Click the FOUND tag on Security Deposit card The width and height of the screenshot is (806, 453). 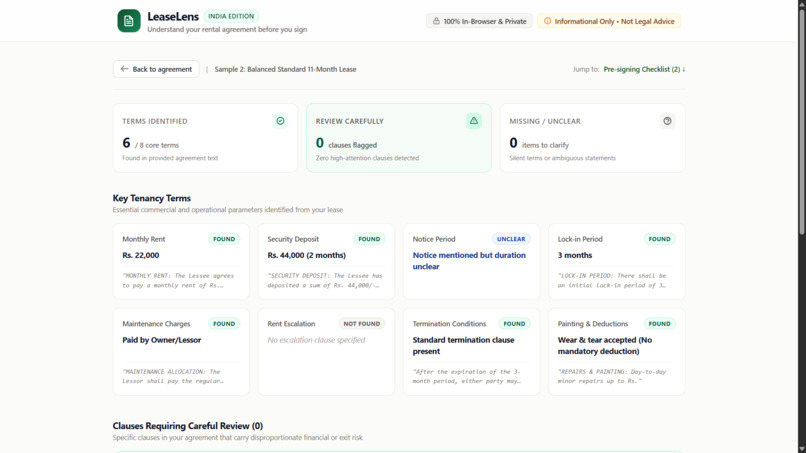[369, 239]
